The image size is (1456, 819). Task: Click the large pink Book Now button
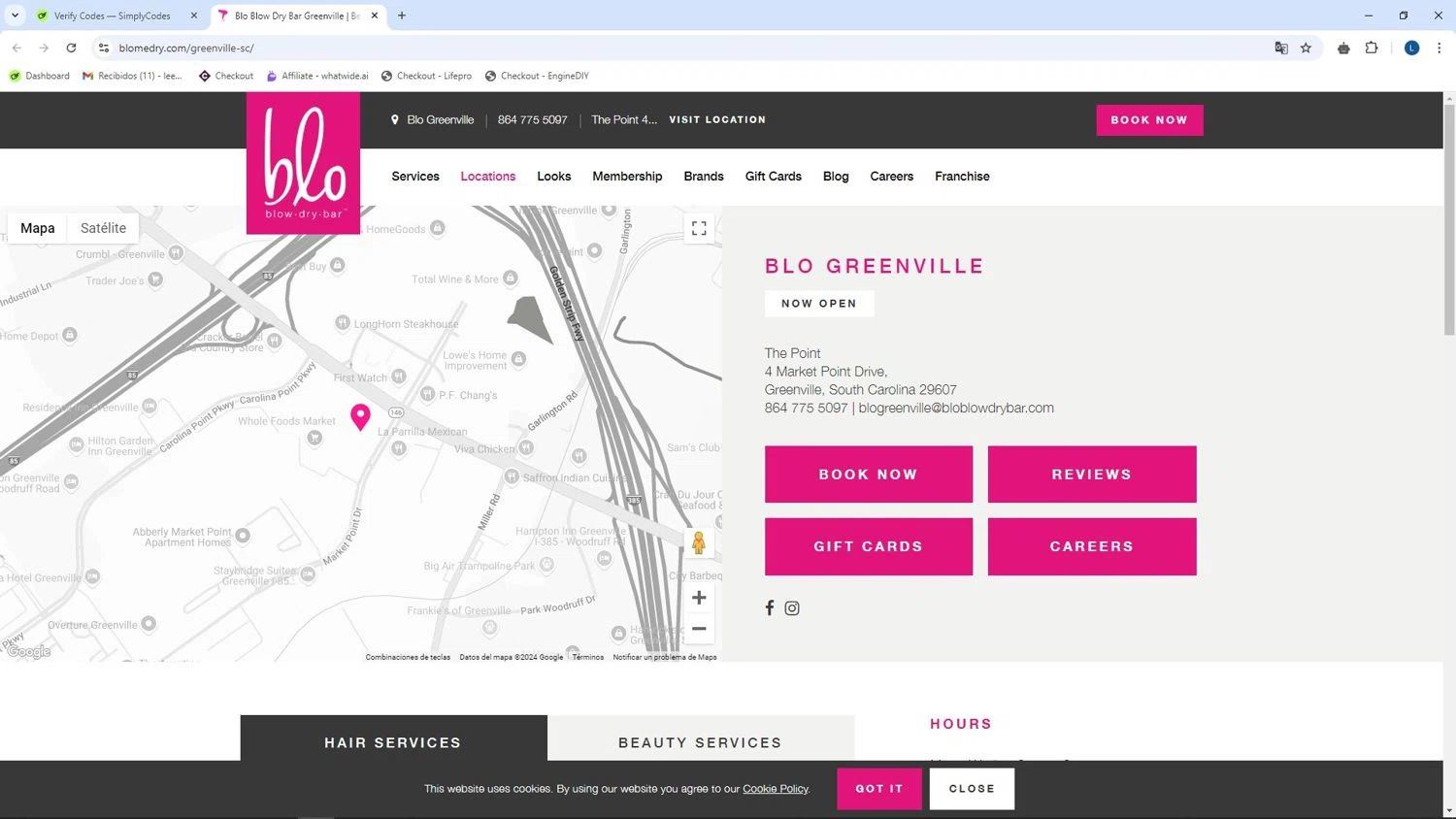(x=869, y=475)
